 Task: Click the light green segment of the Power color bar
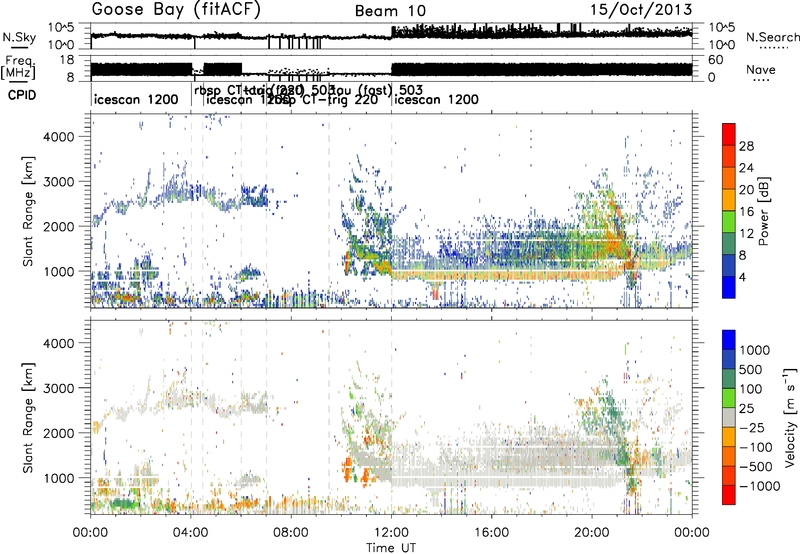point(729,221)
